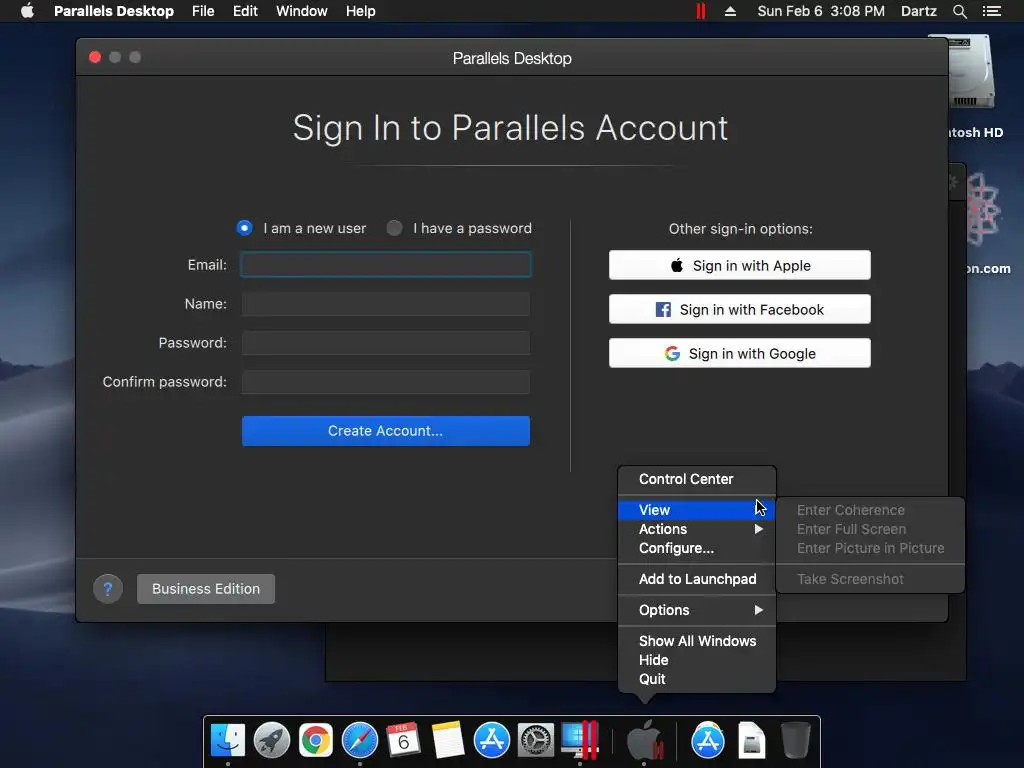The image size is (1024, 768).
Task: Launch Launchpad rocket icon in dock
Action: pos(272,740)
